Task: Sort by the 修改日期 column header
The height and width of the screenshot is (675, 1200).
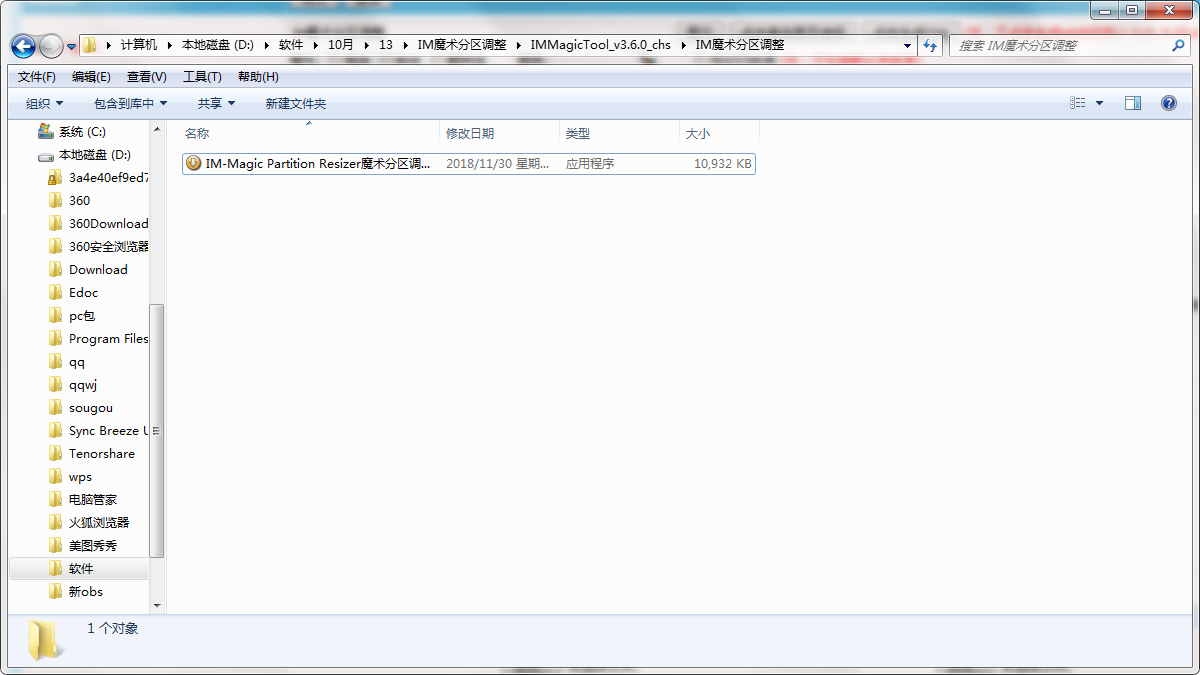Action: pyautogui.click(x=499, y=133)
